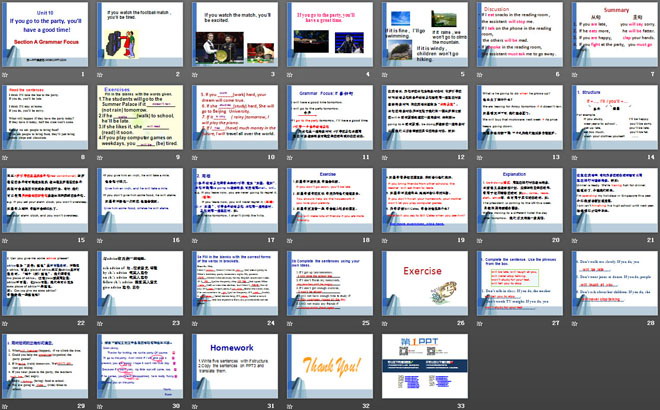Click the transition star icon under slide 24
The height and width of the screenshot is (410, 660).
pos(195,323)
